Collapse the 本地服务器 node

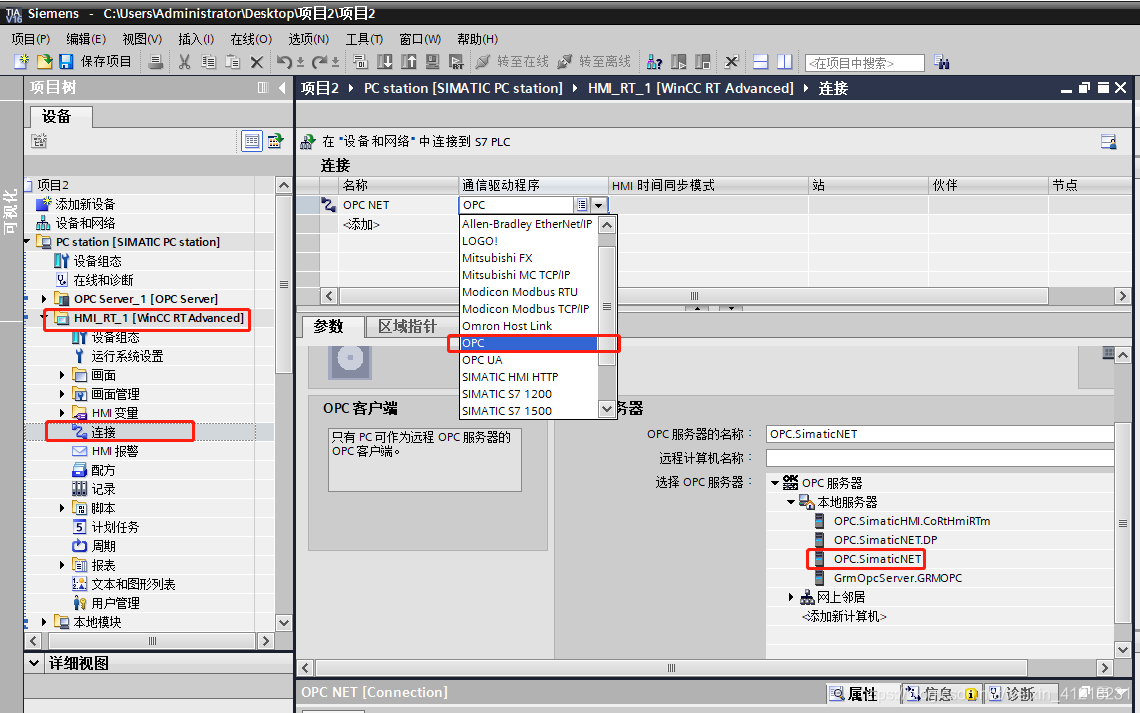[791, 502]
